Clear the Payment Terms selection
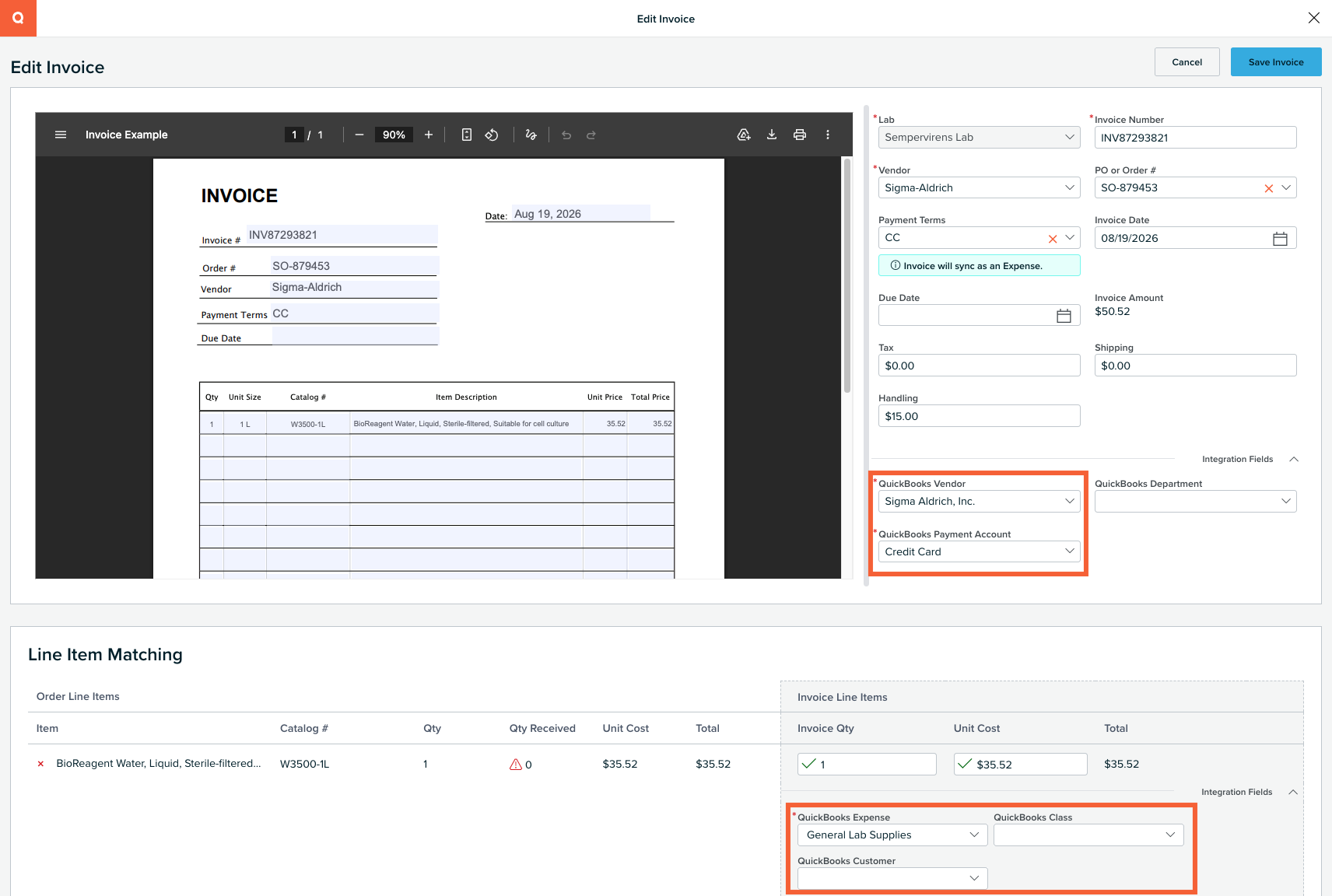 pyautogui.click(x=1053, y=239)
